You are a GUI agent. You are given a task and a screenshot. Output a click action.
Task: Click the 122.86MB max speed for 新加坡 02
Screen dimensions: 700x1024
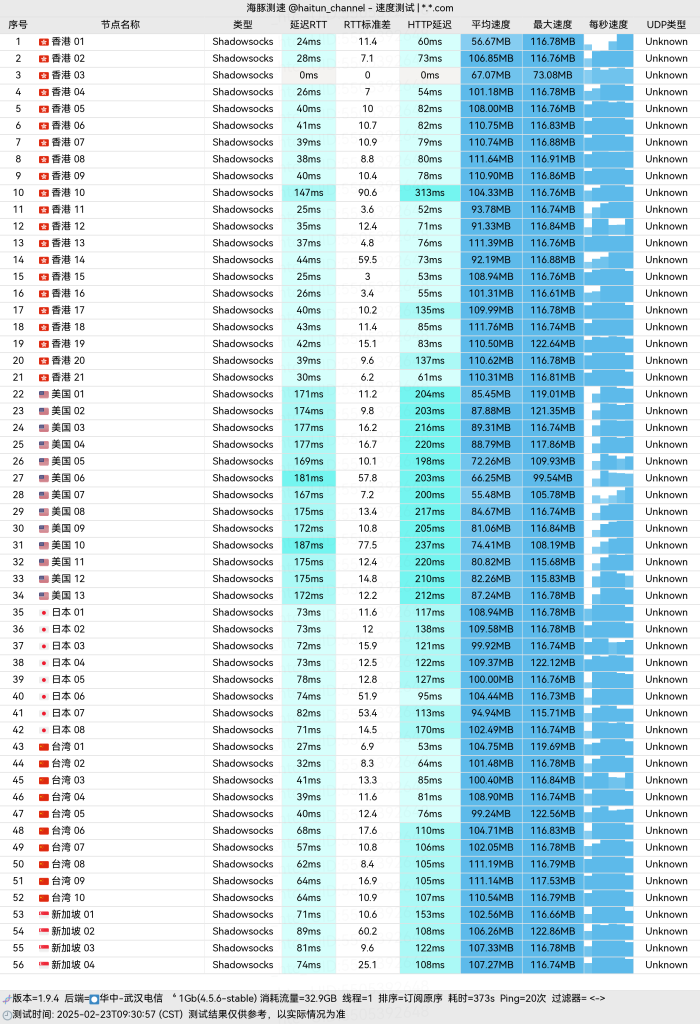[552, 931]
